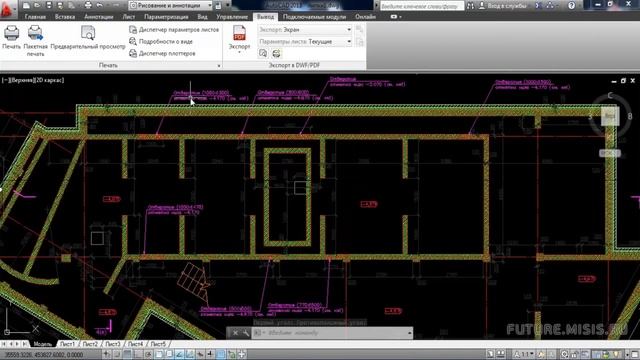640x360 pixels.
Task: Toggle 3D object snap in status bar
Action: (169, 354)
